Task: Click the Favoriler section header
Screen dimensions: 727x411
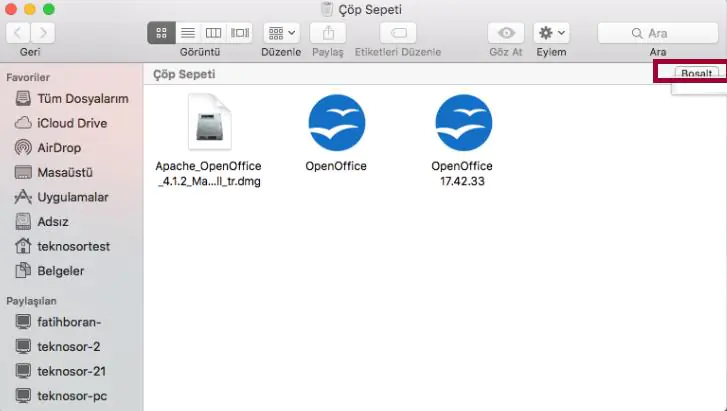Action: (28, 77)
